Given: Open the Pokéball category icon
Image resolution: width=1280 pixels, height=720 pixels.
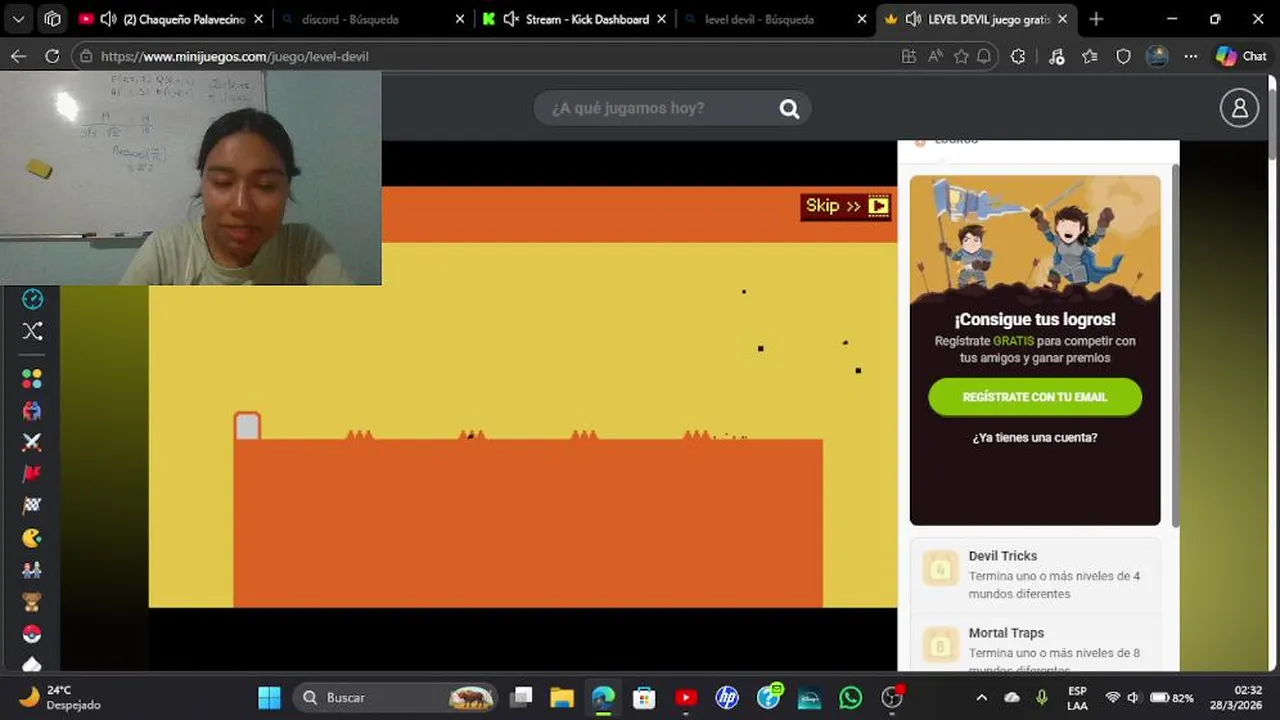Looking at the screenshot, I should (32, 634).
